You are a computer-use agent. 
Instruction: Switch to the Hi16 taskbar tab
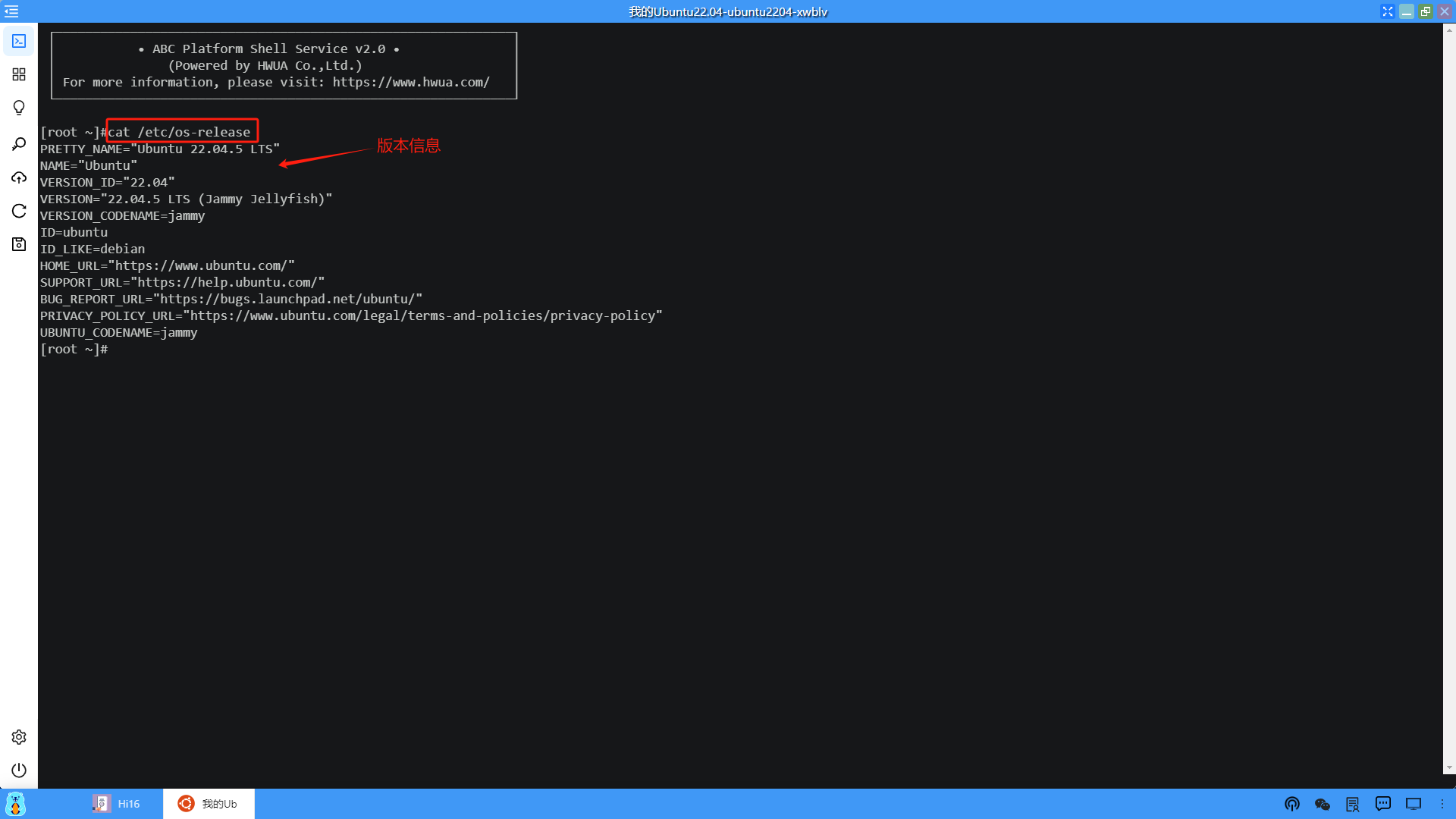pos(117,804)
